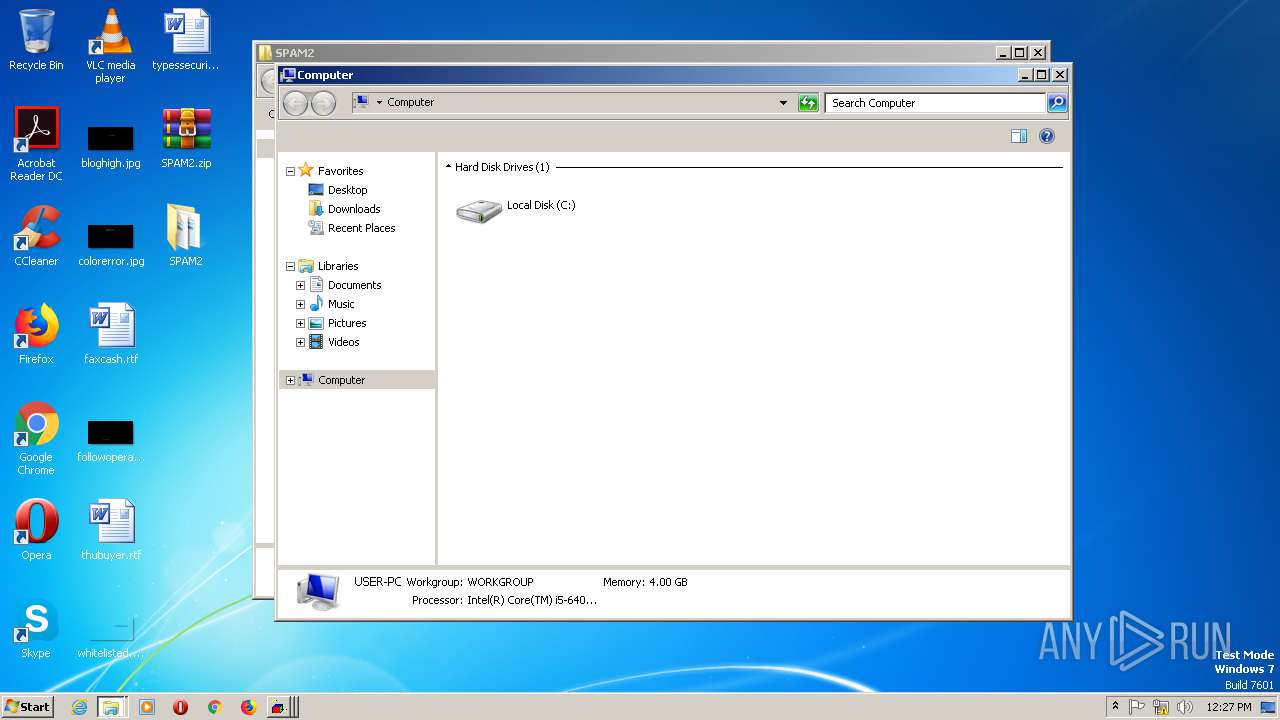
Task: Expand the Computer tree node
Action: [290, 380]
